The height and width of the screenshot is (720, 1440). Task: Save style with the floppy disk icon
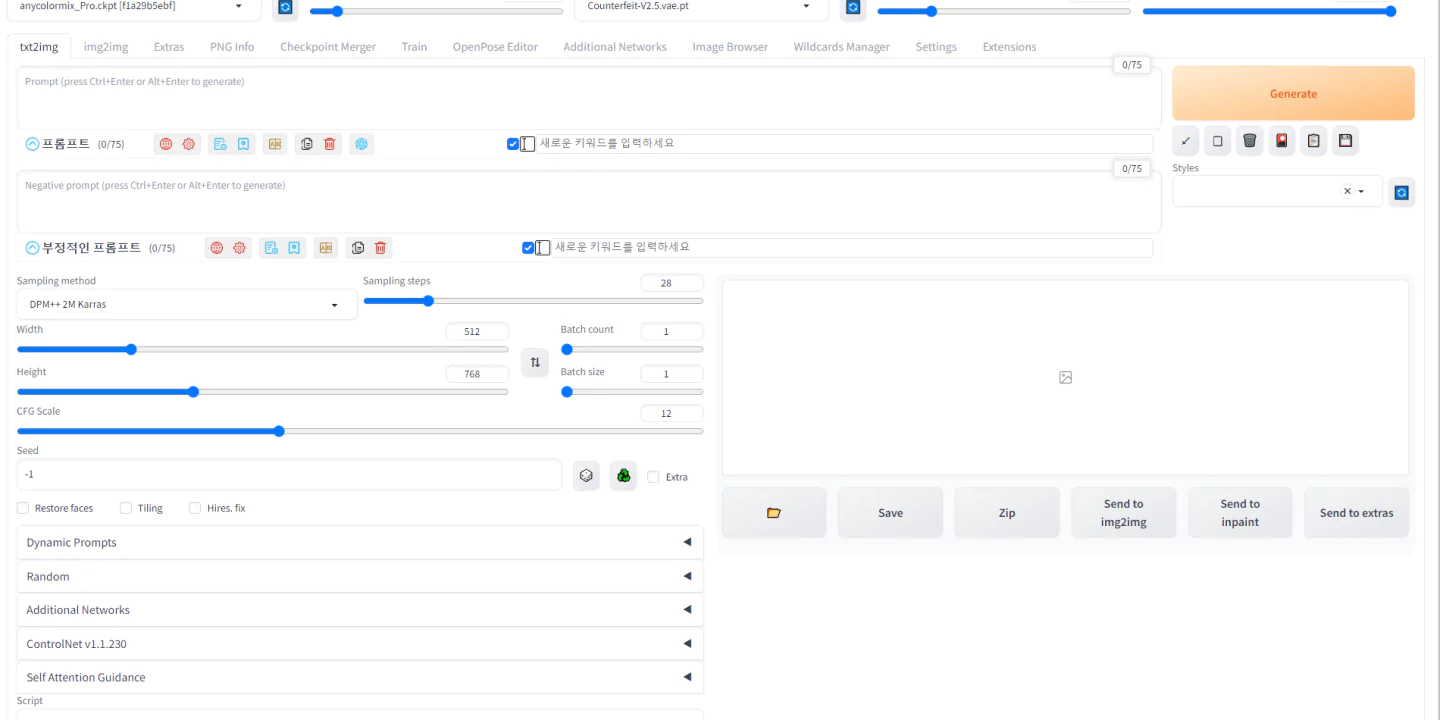point(1346,141)
